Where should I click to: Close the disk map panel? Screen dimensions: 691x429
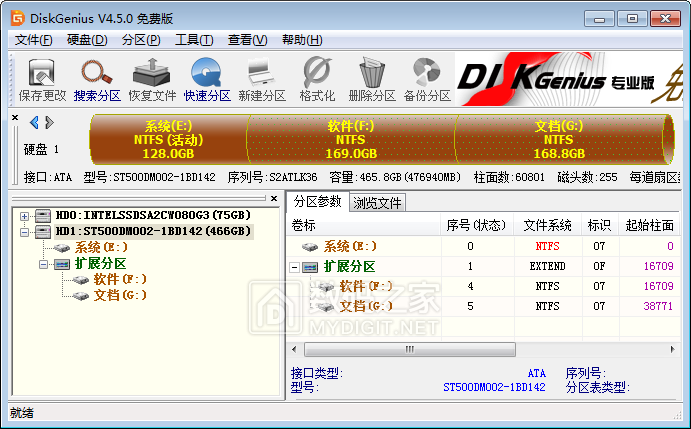(15, 117)
